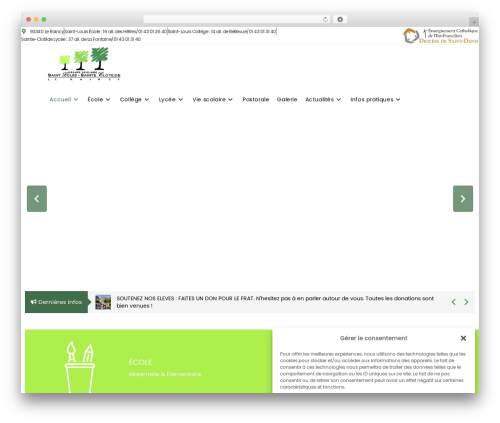Open the Actualités menu item

click(319, 99)
